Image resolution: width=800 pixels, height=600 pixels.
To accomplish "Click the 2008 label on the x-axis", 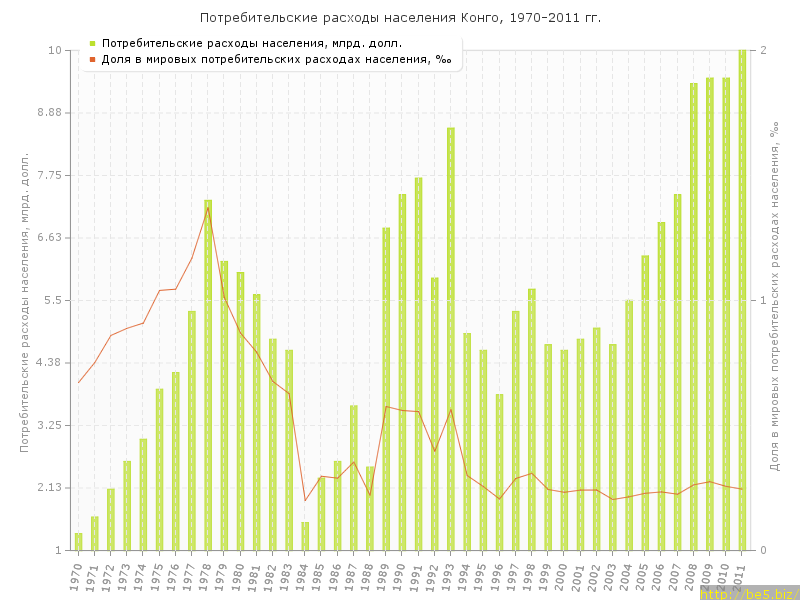I will click(x=692, y=577).
